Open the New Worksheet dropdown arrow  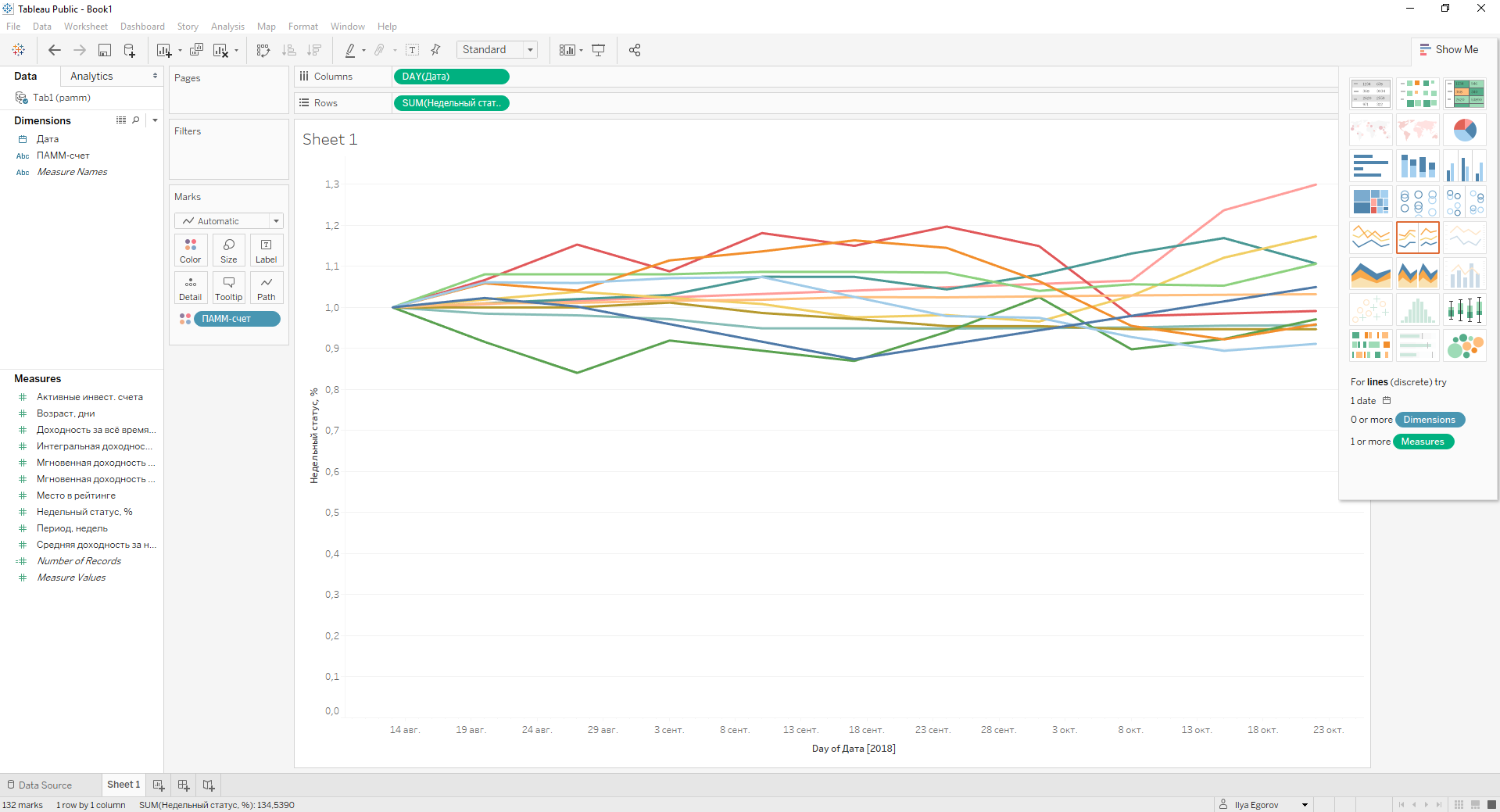point(180,51)
